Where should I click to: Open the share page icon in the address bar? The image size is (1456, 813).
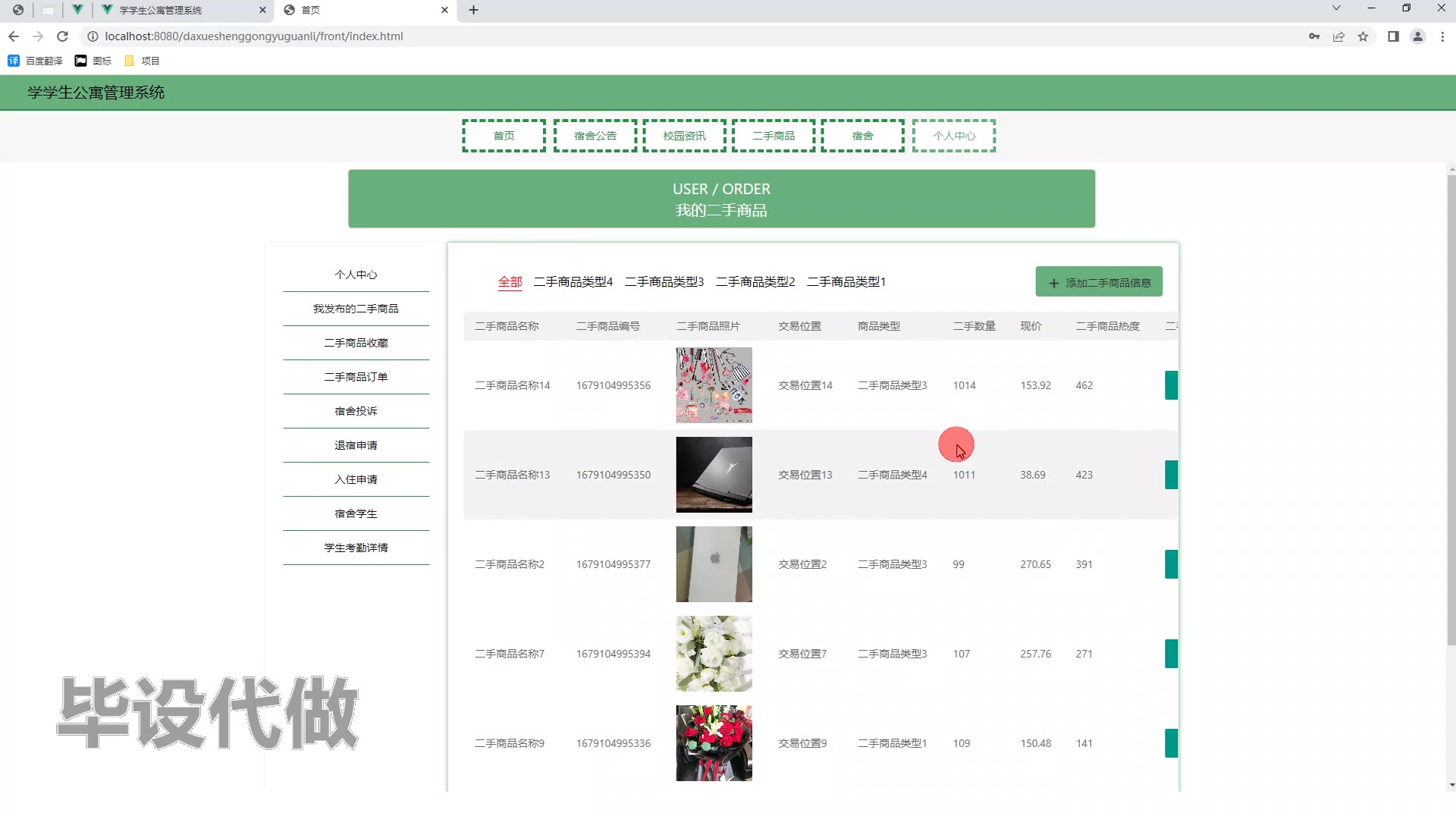(1338, 36)
